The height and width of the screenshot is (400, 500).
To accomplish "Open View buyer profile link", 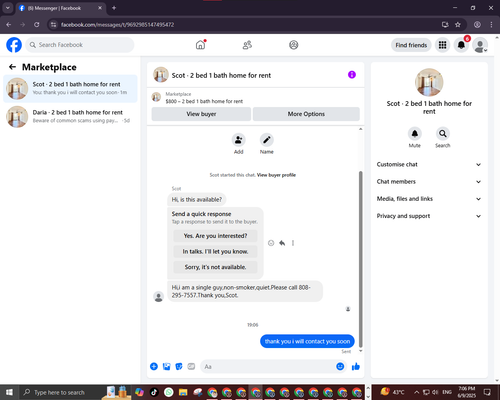I will coord(276,175).
